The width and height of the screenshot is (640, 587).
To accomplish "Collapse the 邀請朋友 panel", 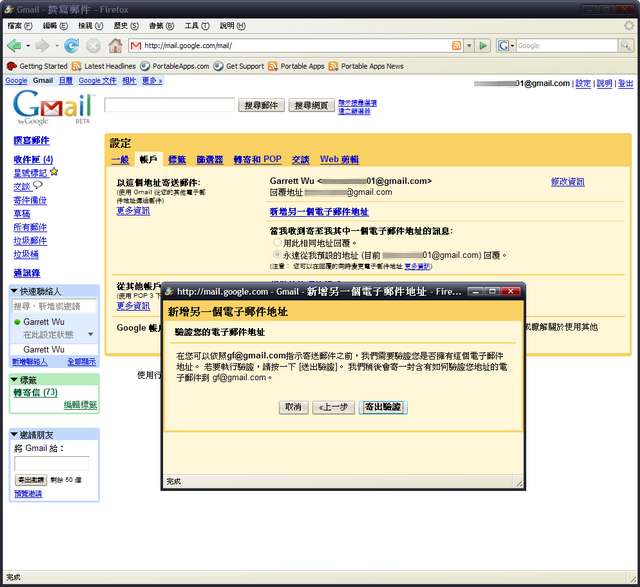I will 14,434.
